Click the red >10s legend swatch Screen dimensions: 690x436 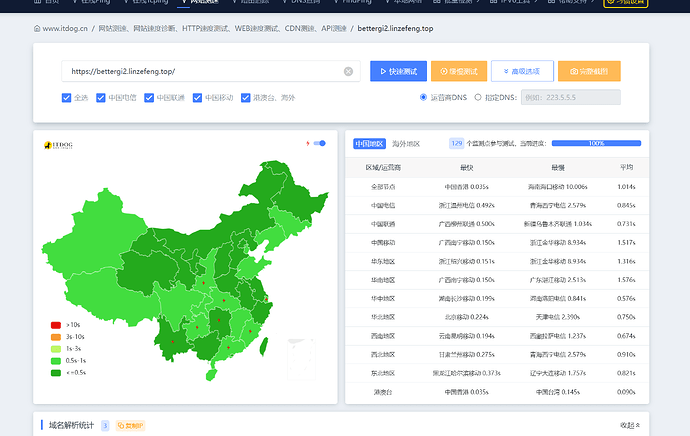point(56,325)
